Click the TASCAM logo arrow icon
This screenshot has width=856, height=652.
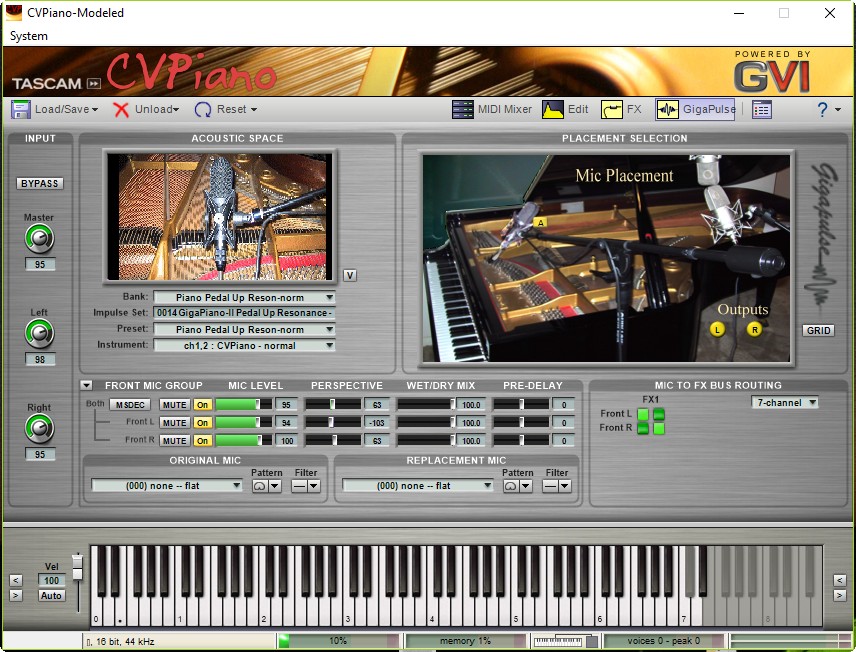coord(94,84)
